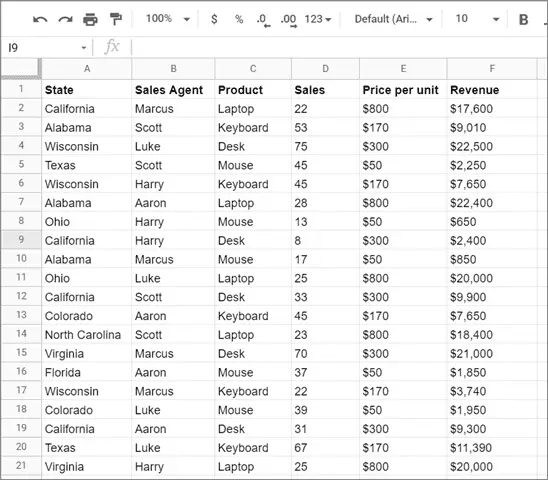Select the cell with sales value 33
Screen dimensions: 548x480
[325, 297]
